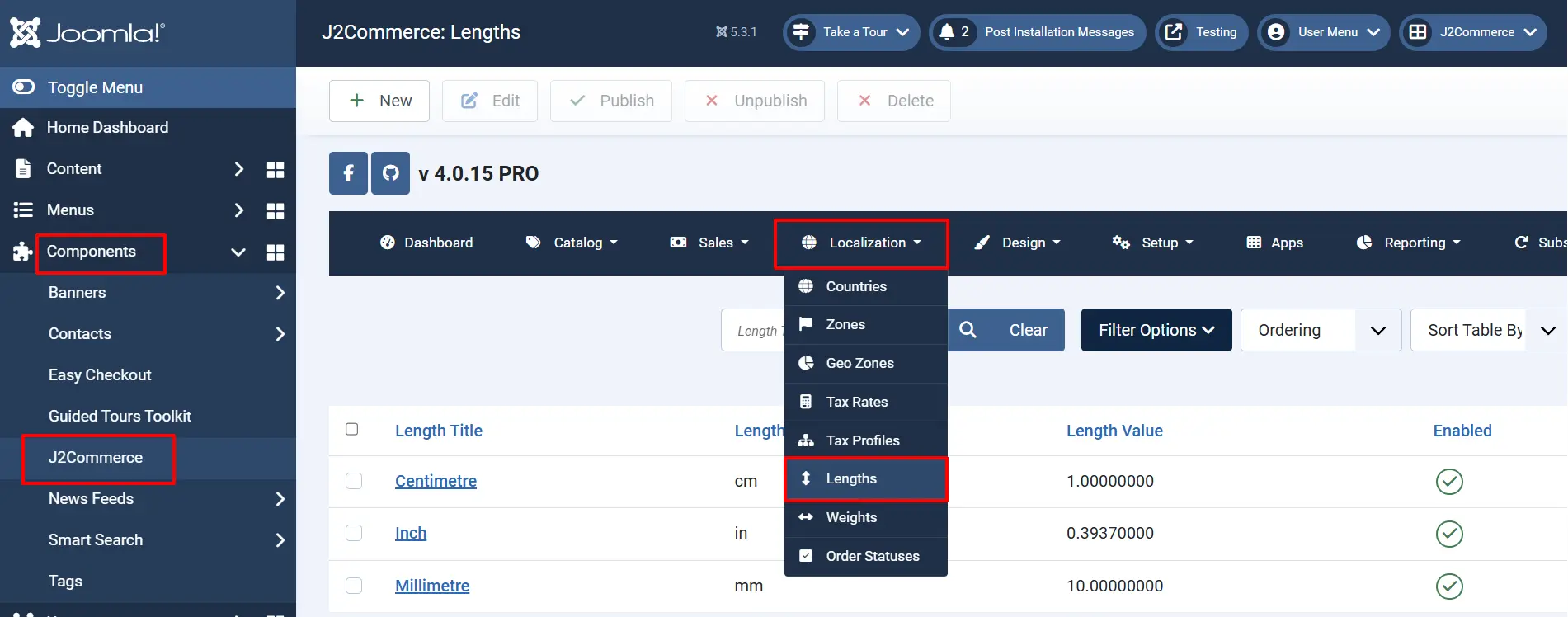Toggle the sidebar menu
The width and height of the screenshot is (1568, 617).
[148, 87]
